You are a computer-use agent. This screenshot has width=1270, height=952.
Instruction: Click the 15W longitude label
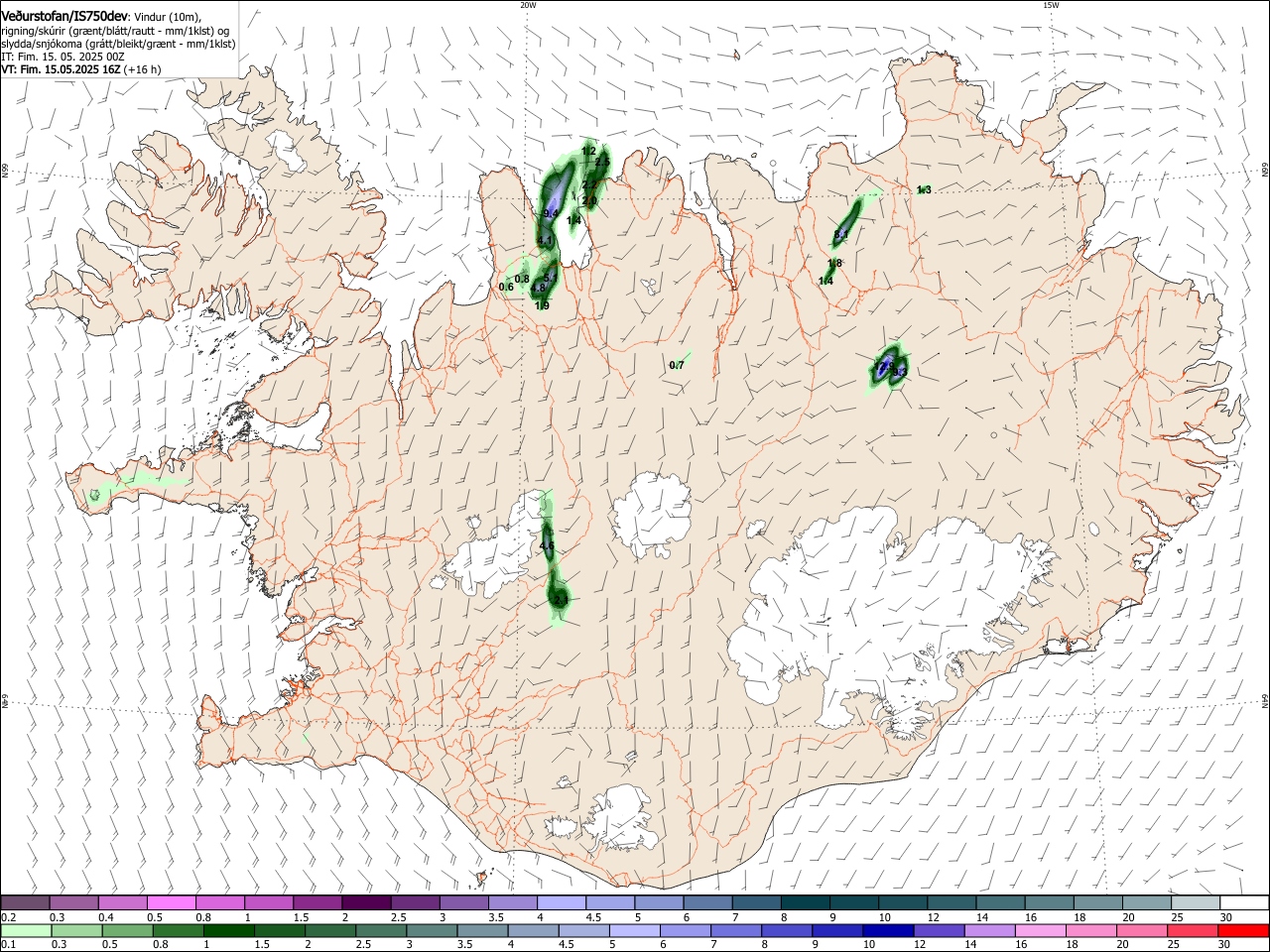(1051, 5)
